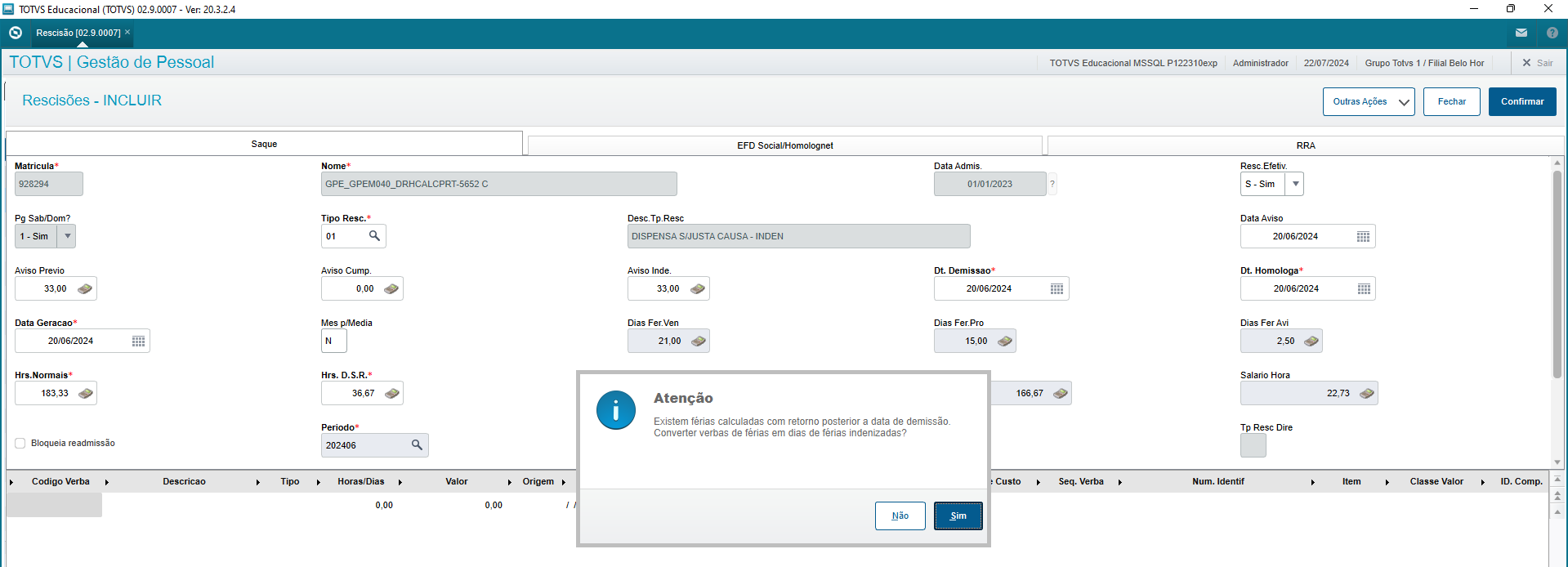This screenshot has width=1568, height=567.
Task: Open calendar picker for Data Aviso
Action: pyautogui.click(x=1364, y=236)
